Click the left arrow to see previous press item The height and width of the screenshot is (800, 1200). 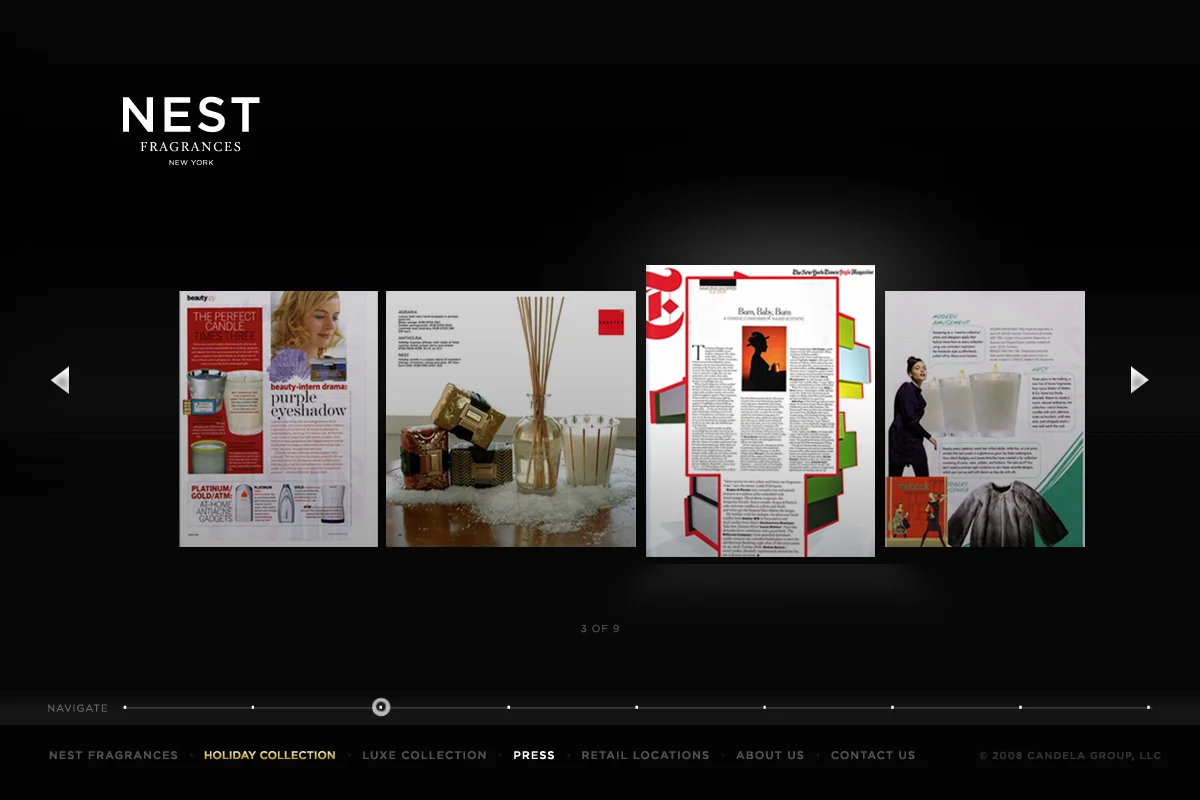tap(60, 380)
